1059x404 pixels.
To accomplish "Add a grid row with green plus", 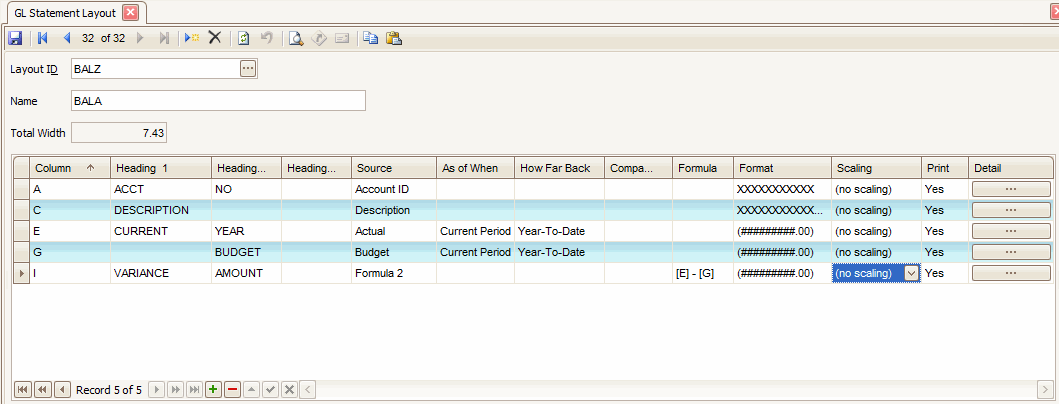I will click(213, 389).
